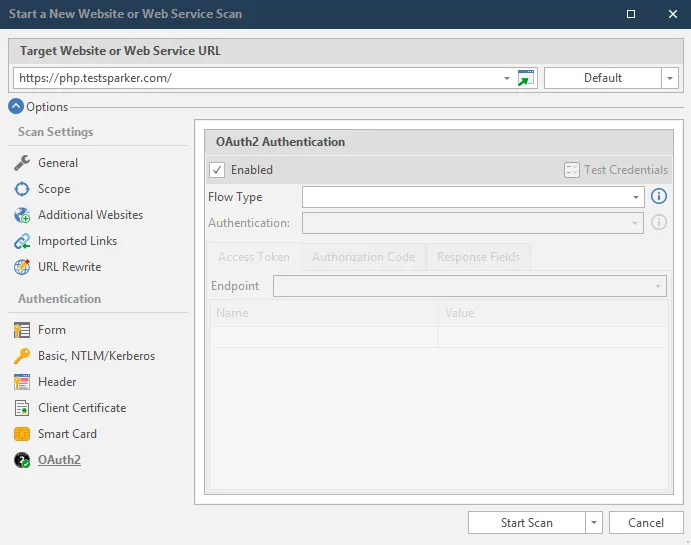Image resolution: width=691 pixels, height=545 pixels.
Task: Open Scope settings
Action: point(54,189)
